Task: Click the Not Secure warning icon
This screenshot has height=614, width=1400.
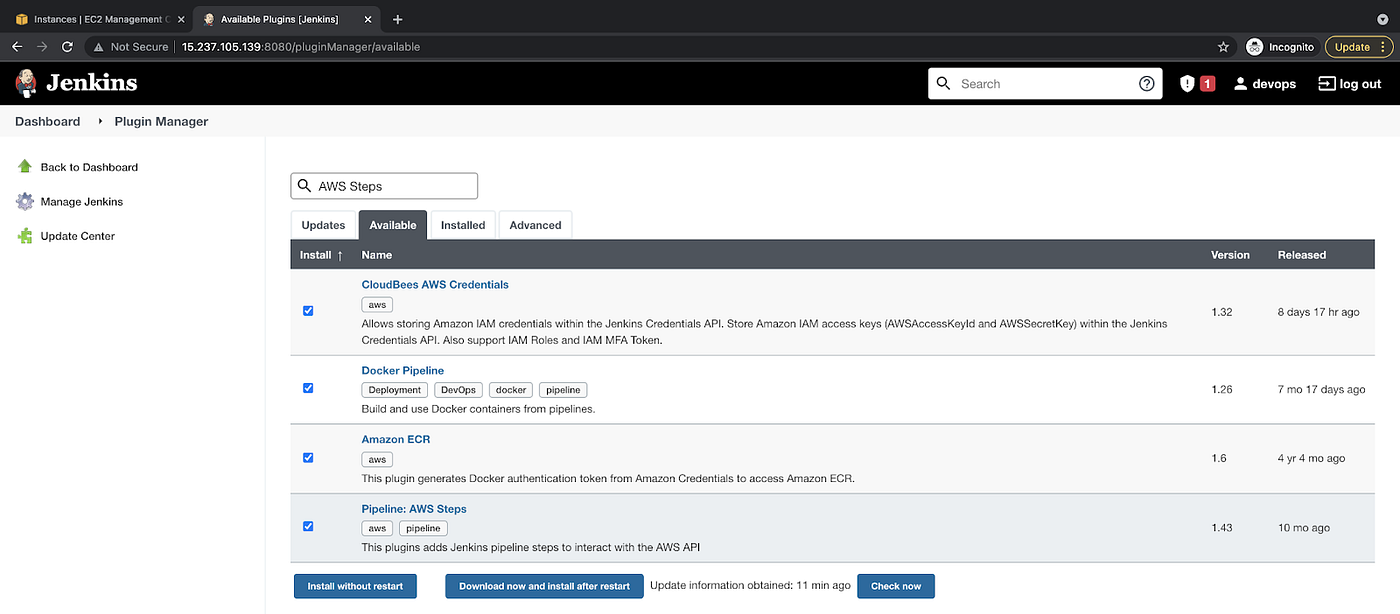Action: coord(98,47)
